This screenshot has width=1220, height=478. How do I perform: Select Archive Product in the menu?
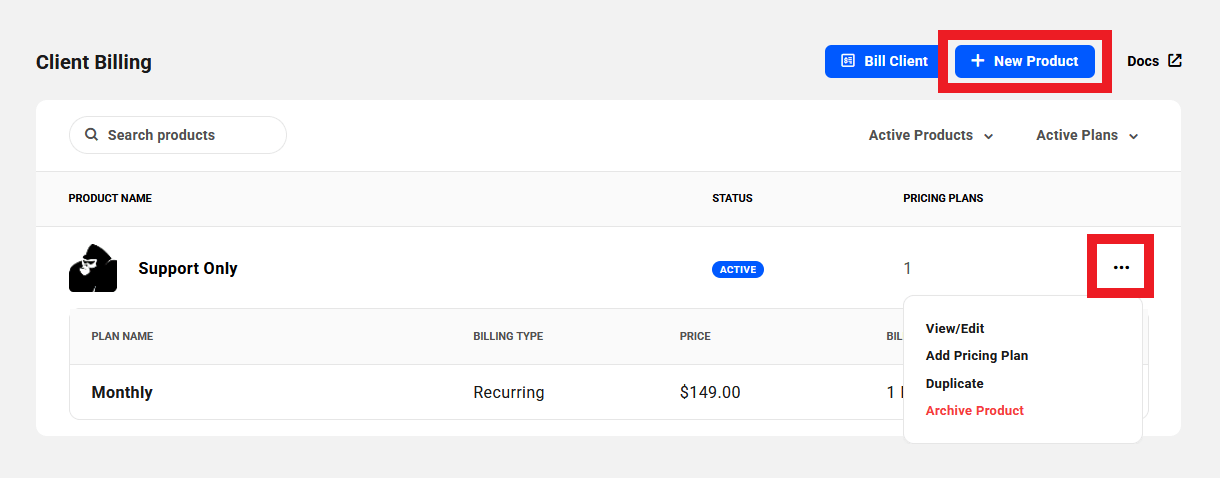click(x=975, y=410)
